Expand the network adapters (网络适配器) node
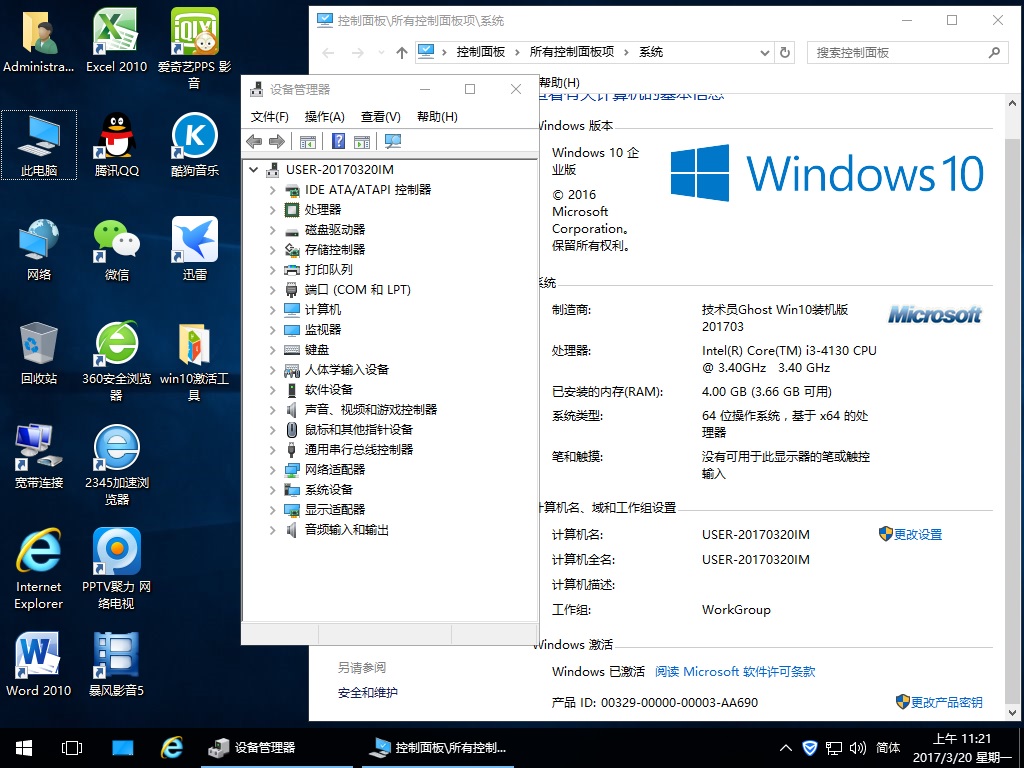 [272, 470]
